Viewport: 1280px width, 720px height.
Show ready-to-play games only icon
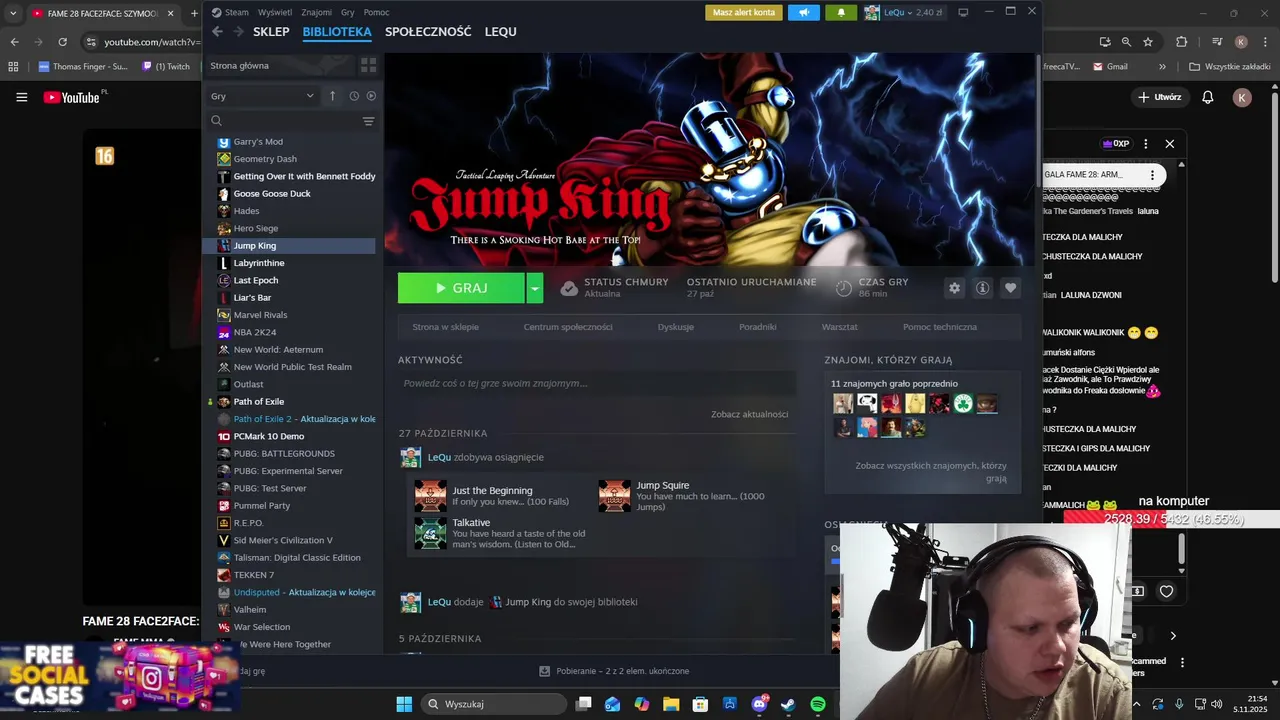click(x=371, y=96)
